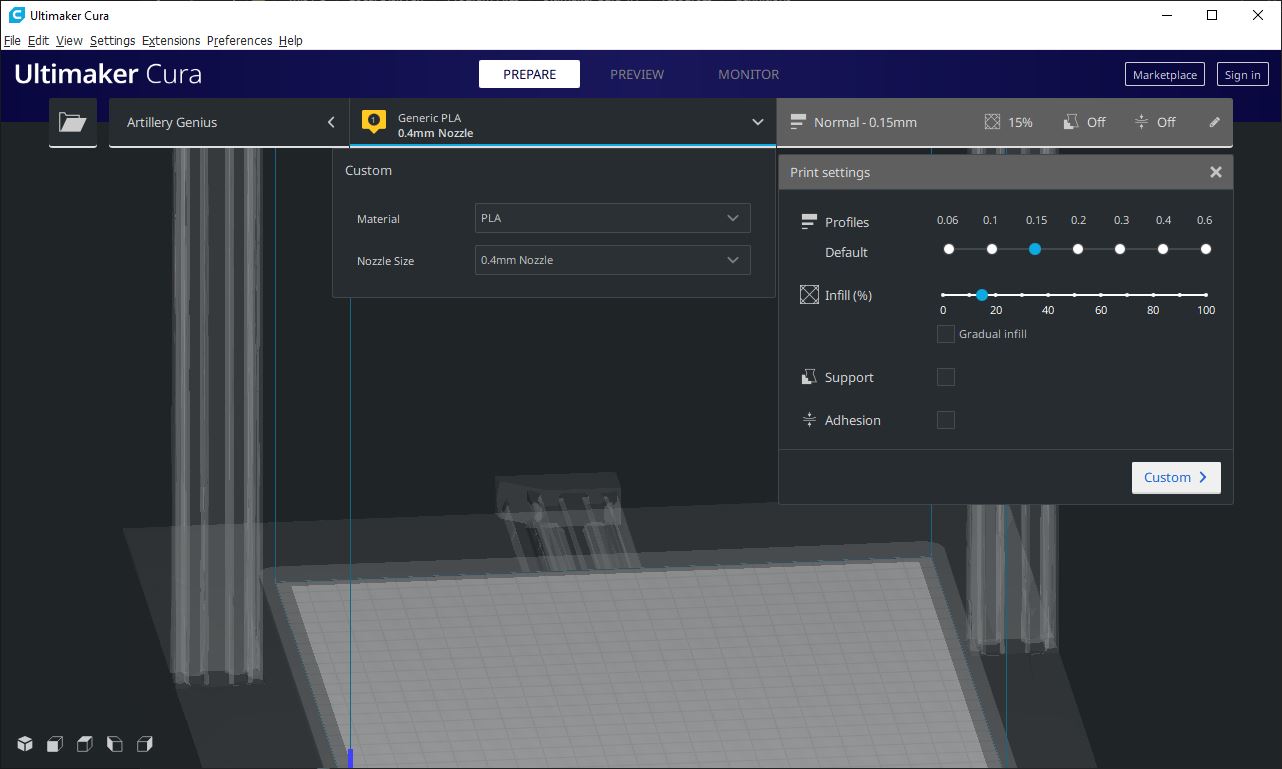Image resolution: width=1282 pixels, height=769 pixels.
Task: Select the 0.06 profile radio point
Action: [949, 249]
